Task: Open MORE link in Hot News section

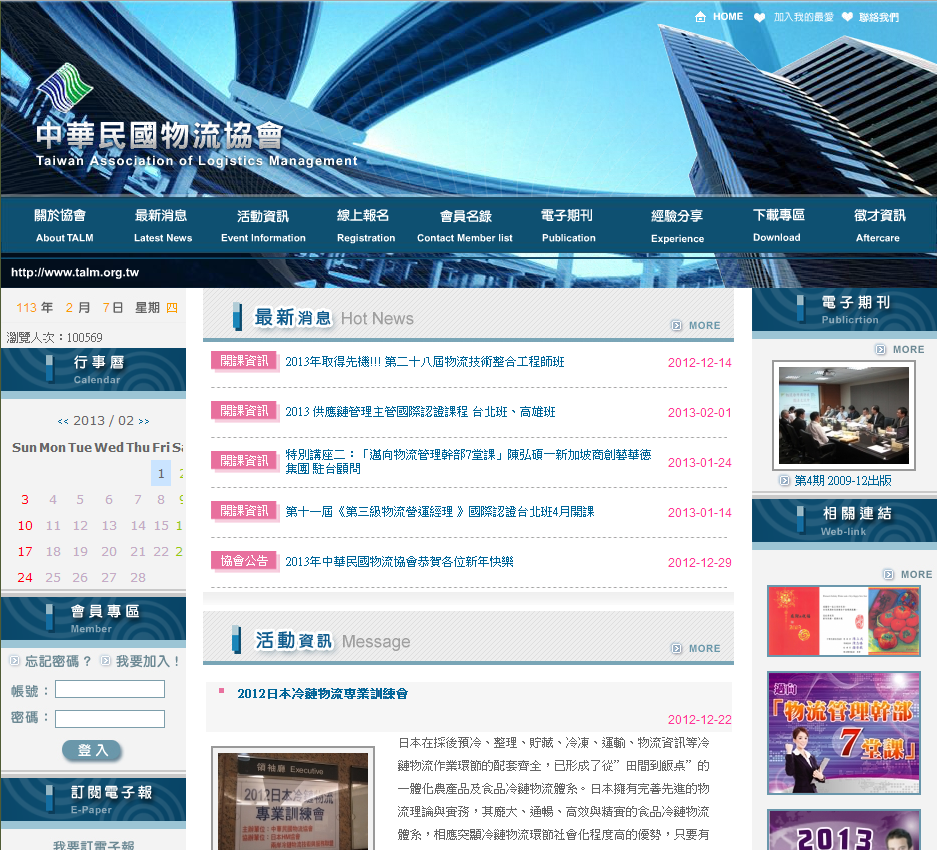Action: [696, 325]
